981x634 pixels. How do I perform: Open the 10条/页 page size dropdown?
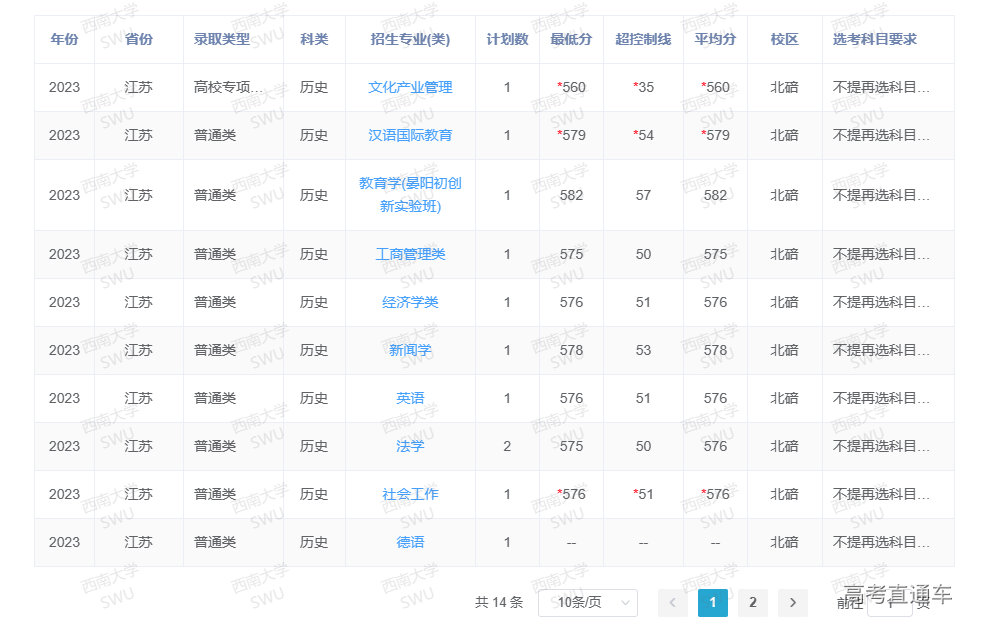pos(587,602)
